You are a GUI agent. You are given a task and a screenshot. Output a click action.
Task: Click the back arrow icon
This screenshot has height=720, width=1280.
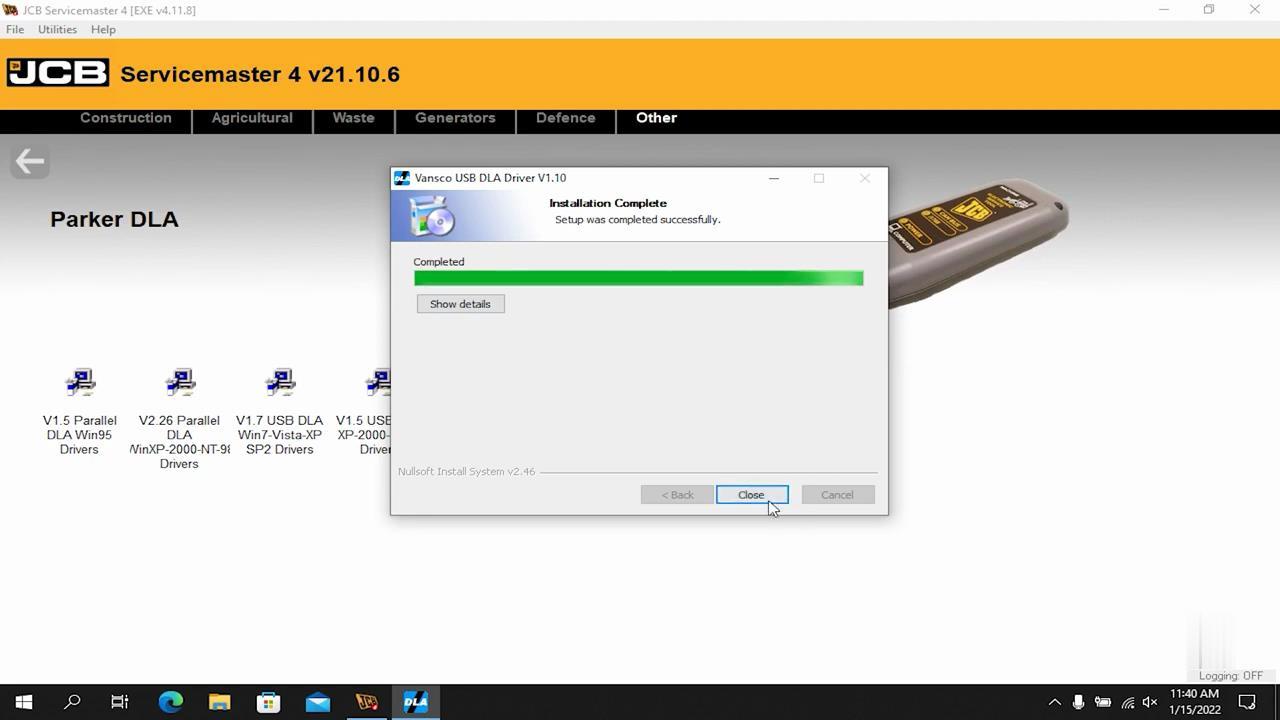30,161
